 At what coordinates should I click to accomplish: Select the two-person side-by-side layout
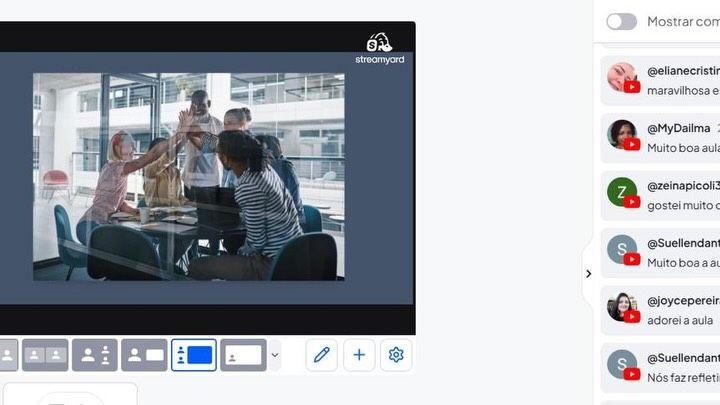[x=45, y=355]
